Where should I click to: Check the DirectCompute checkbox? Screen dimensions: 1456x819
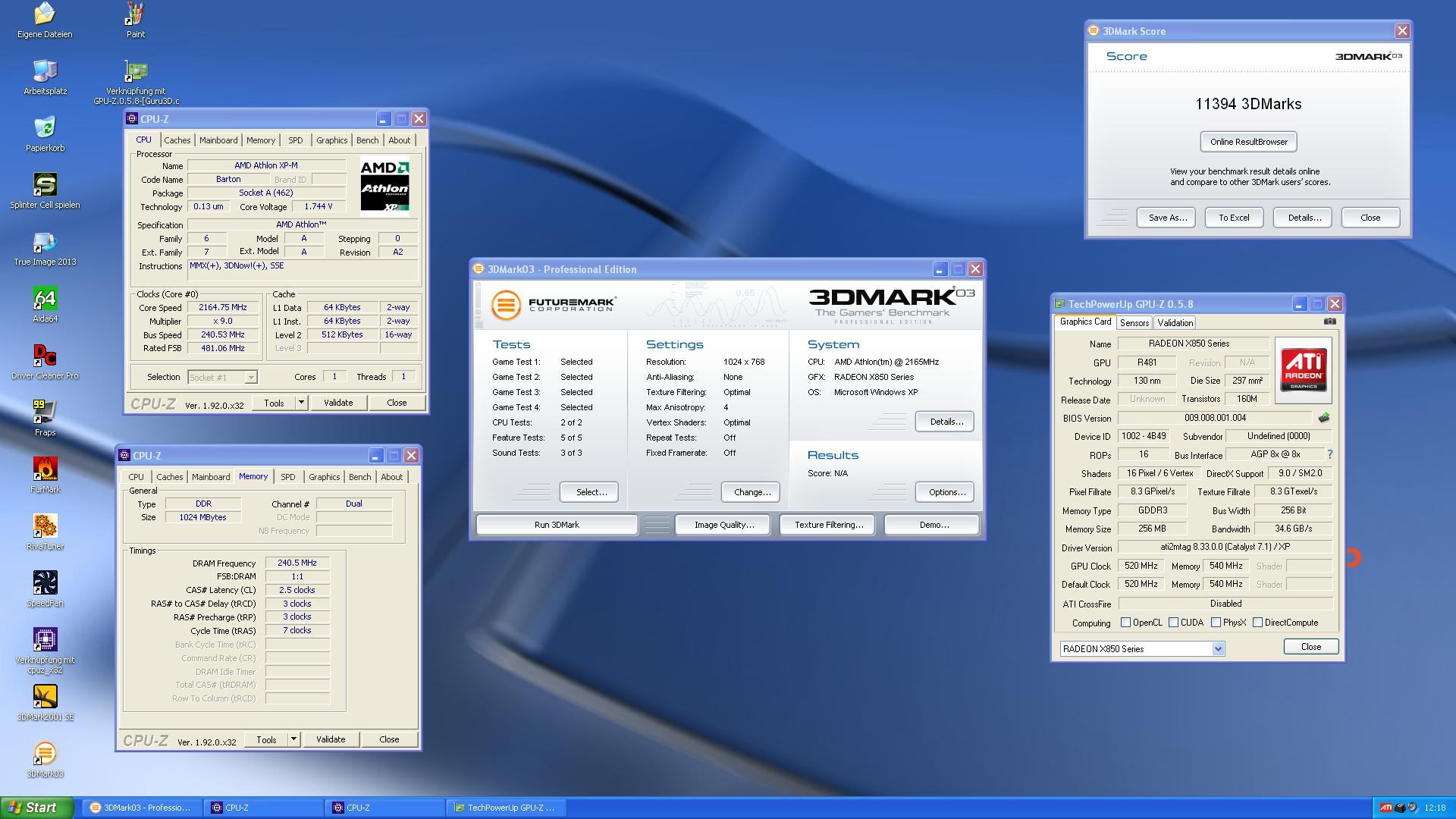click(1258, 623)
